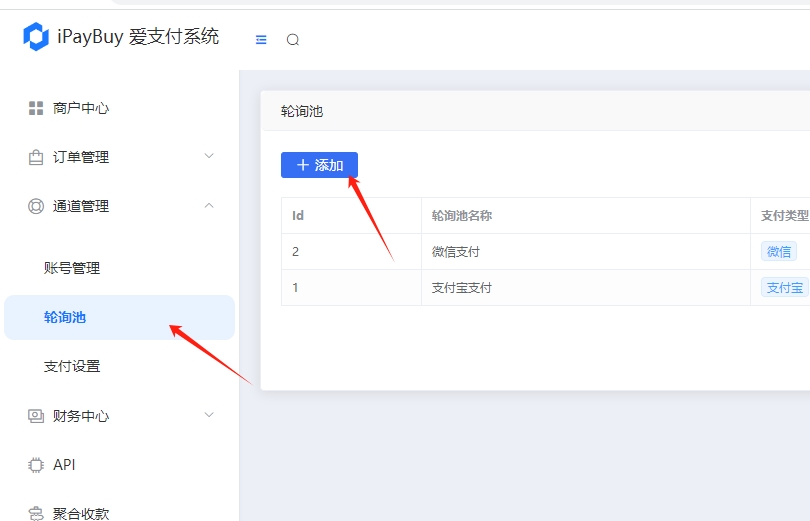This screenshot has height=521, width=810.
Task: Open 账号管理 submenu item
Action: click(72, 268)
